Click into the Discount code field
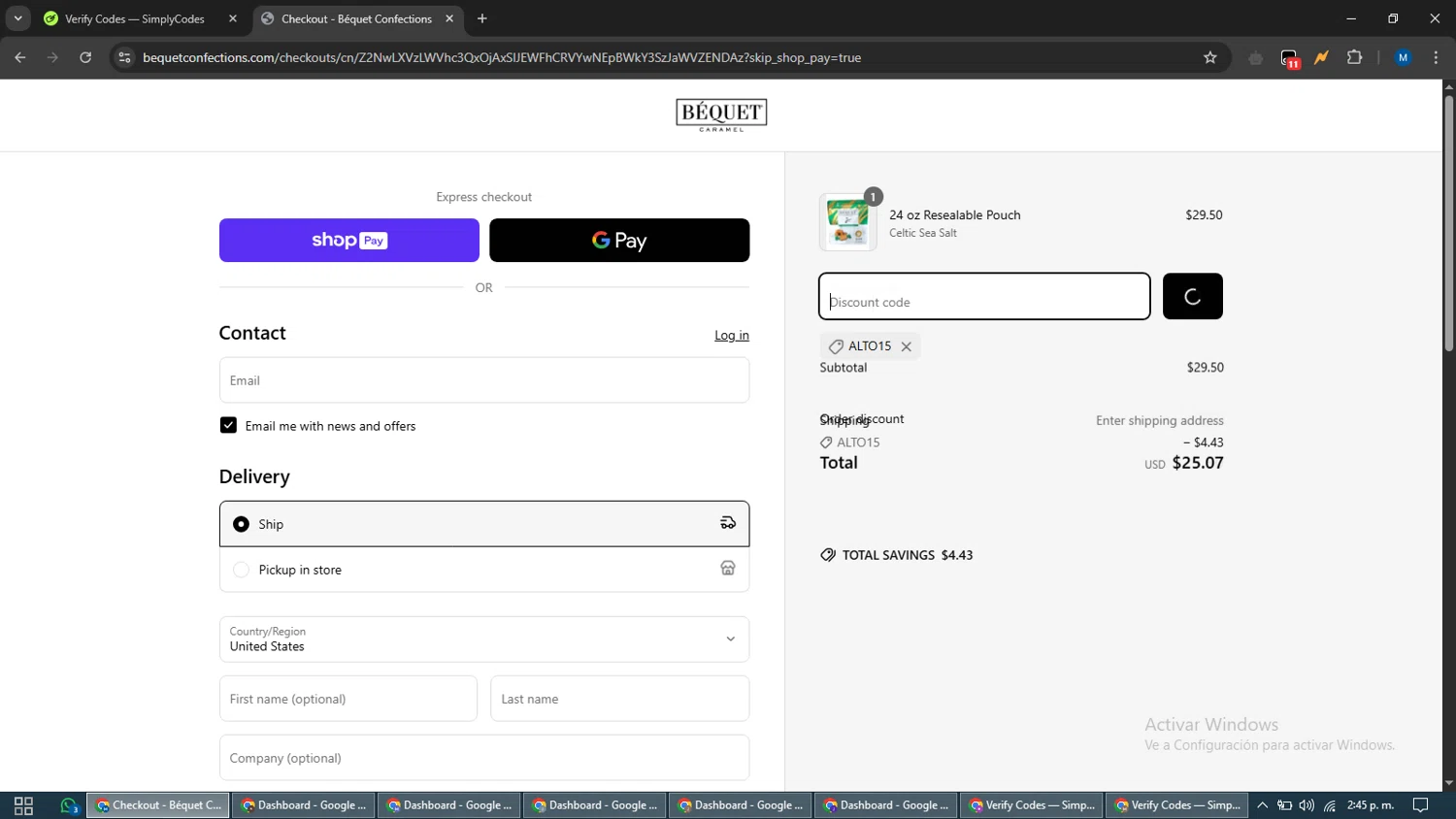 (984, 296)
